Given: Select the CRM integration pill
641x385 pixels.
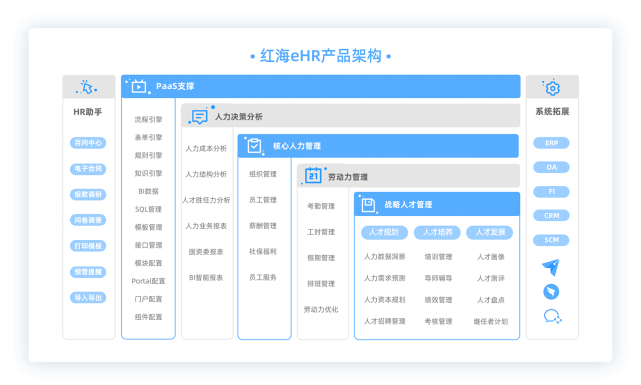Looking at the screenshot, I should 551,215.
